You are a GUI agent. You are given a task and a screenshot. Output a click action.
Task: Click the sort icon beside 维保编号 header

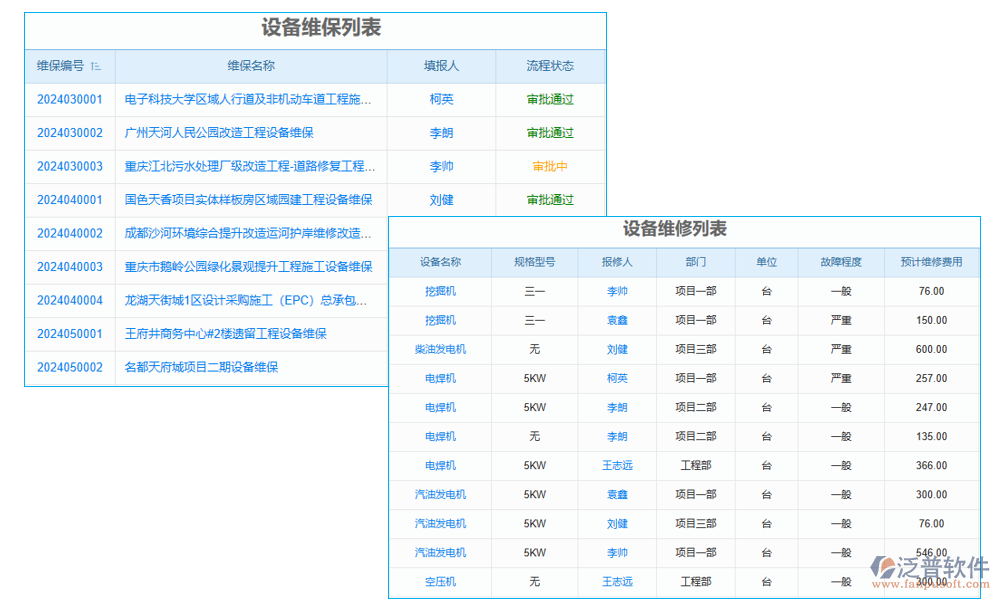click(x=97, y=65)
